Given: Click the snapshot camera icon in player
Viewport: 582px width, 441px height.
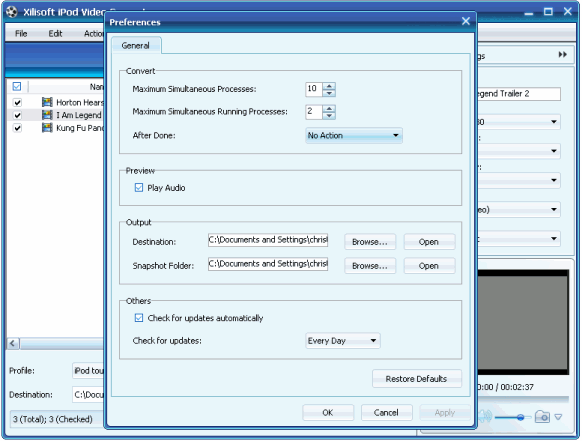Looking at the screenshot, I should pyautogui.click(x=542, y=417).
